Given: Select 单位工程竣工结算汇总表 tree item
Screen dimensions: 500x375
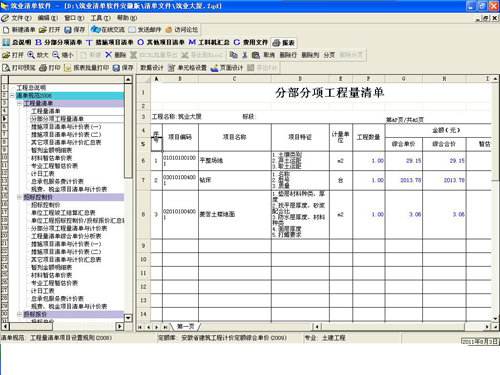Looking at the screenshot, I should point(63,213).
